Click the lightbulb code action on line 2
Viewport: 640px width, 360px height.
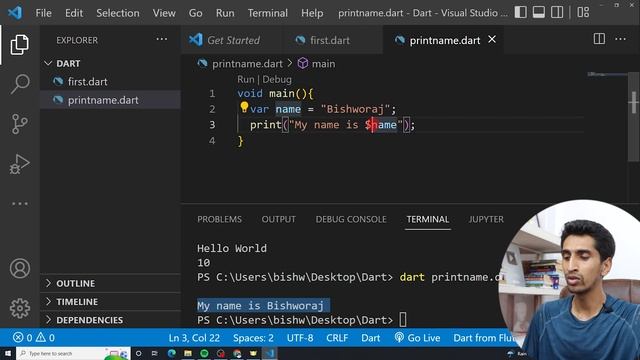click(x=244, y=107)
